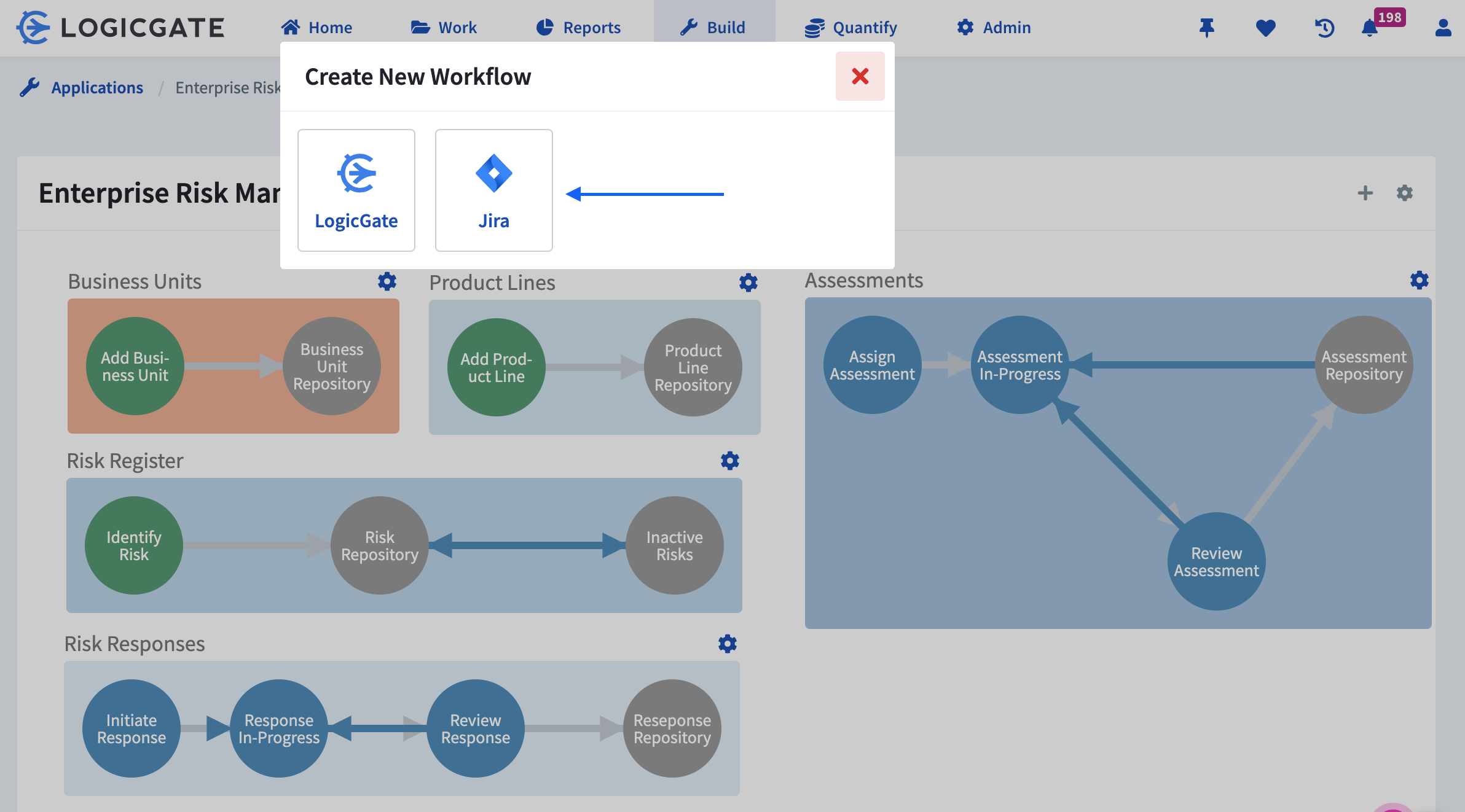Image resolution: width=1465 pixels, height=812 pixels.
Task: Close the Create New Workflow dialog
Action: click(x=860, y=76)
